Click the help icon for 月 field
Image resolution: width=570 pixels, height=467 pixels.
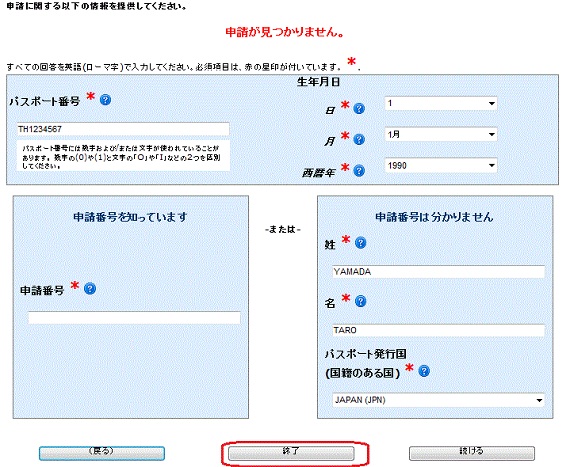point(359,139)
